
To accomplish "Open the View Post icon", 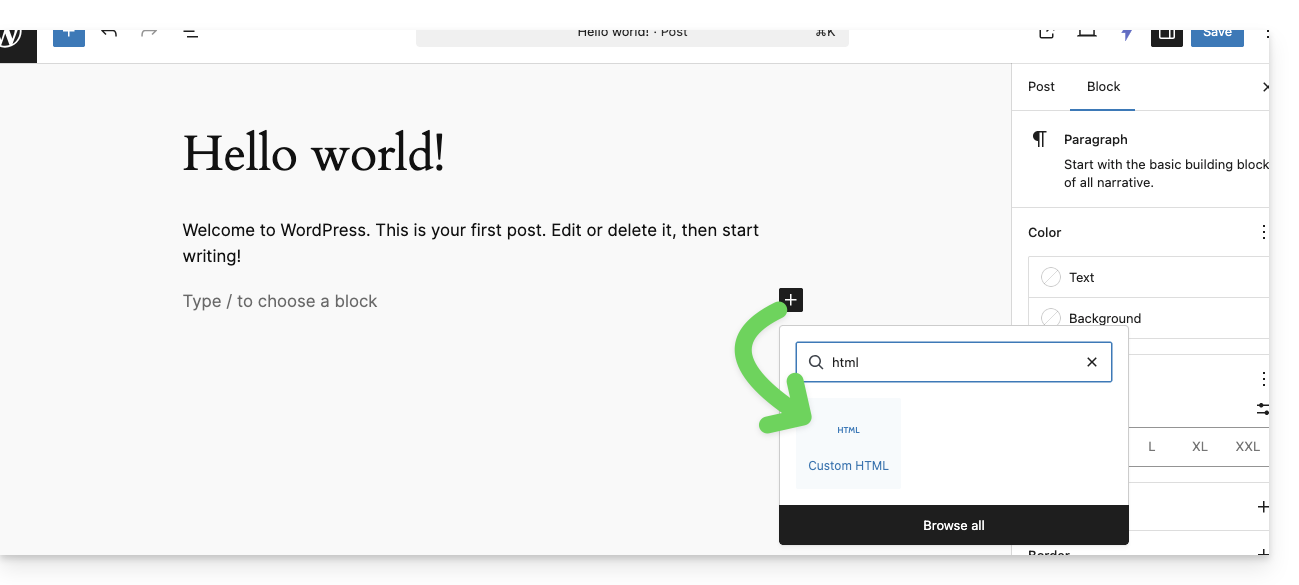I will 1046,33.
